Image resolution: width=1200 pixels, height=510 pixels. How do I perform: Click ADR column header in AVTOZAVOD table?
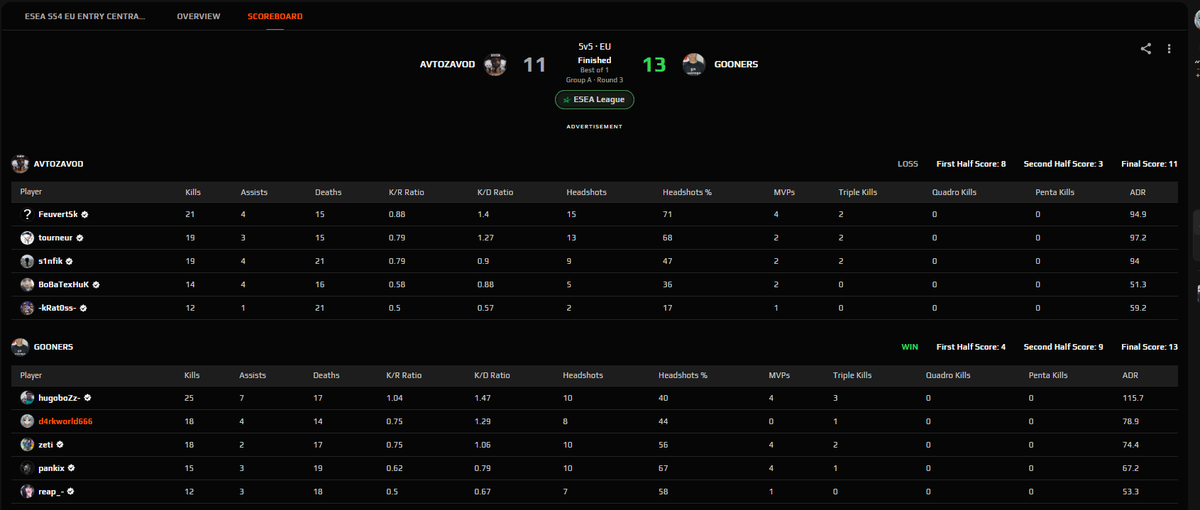coord(1137,191)
